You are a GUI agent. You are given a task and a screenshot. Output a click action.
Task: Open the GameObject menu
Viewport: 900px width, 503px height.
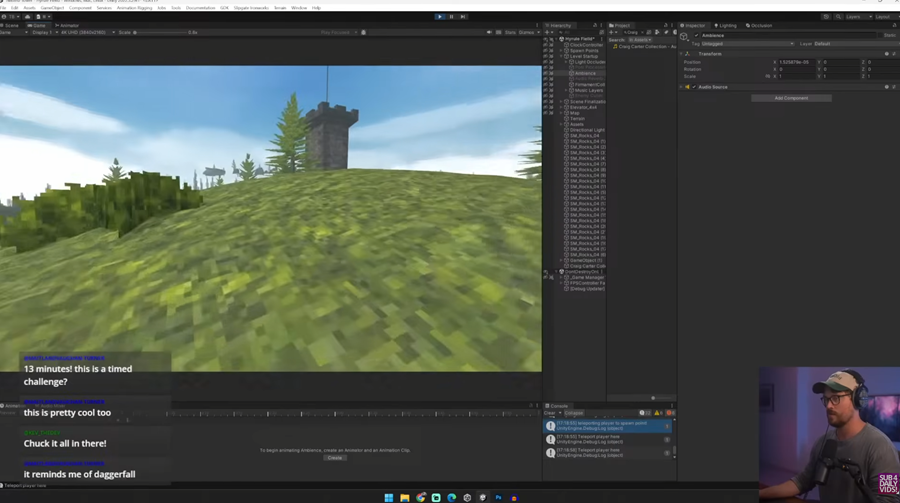52,8
